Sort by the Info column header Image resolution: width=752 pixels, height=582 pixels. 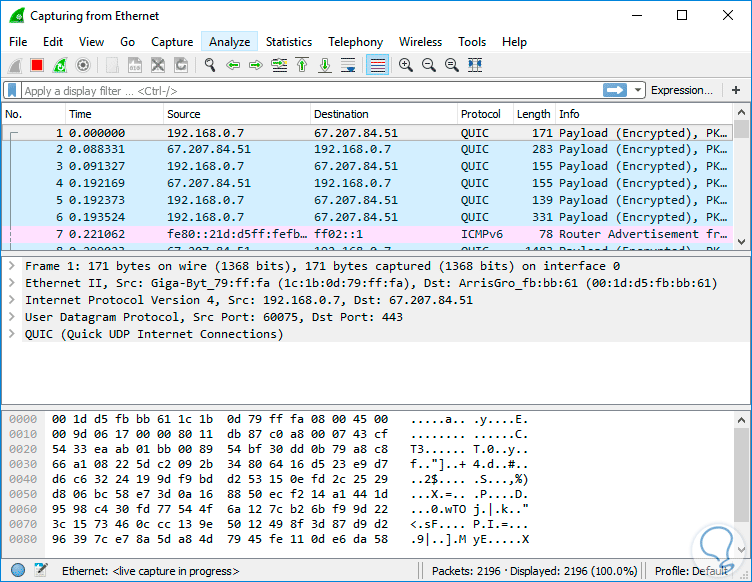[x=644, y=114]
